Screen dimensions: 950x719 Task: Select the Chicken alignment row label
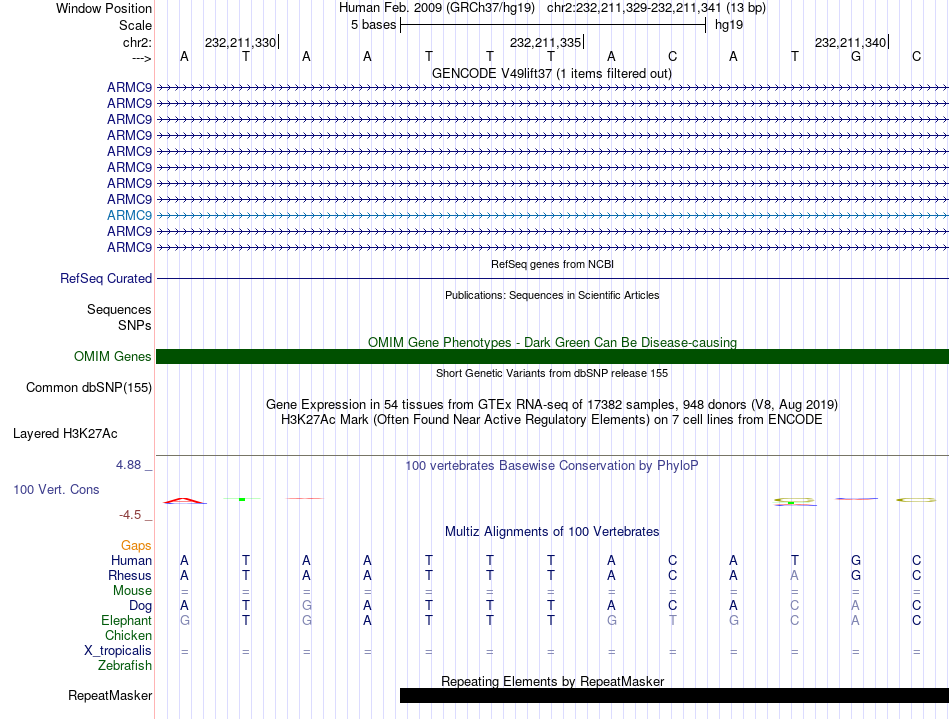128,635
